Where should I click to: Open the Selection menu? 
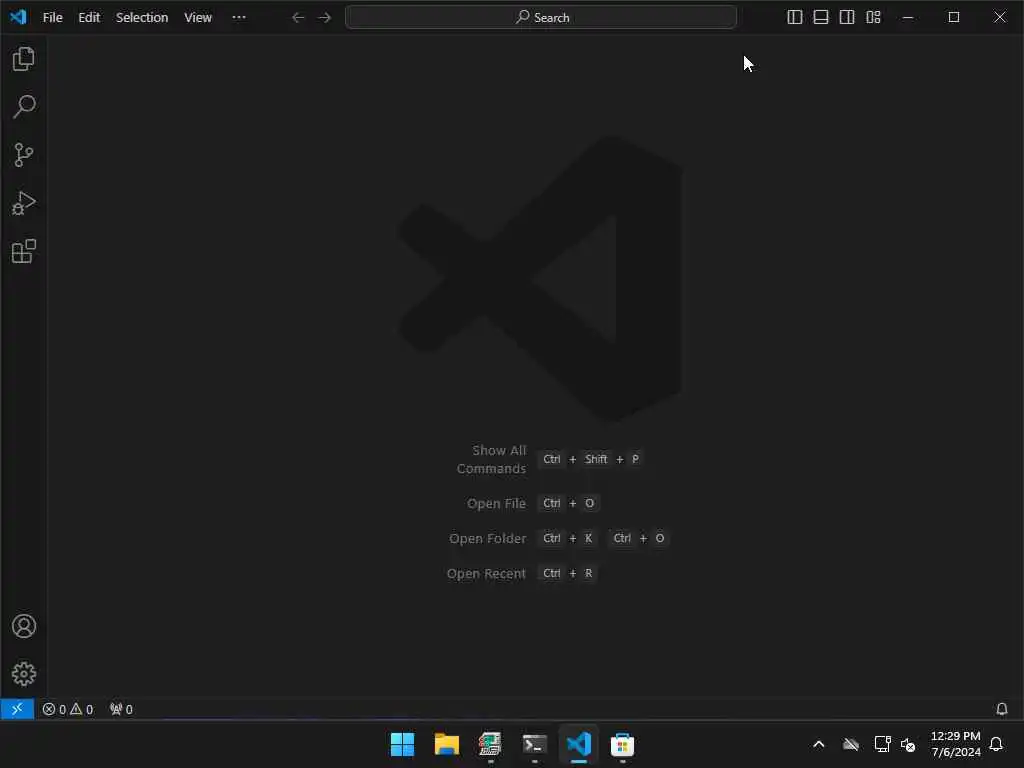pos(142,18)
